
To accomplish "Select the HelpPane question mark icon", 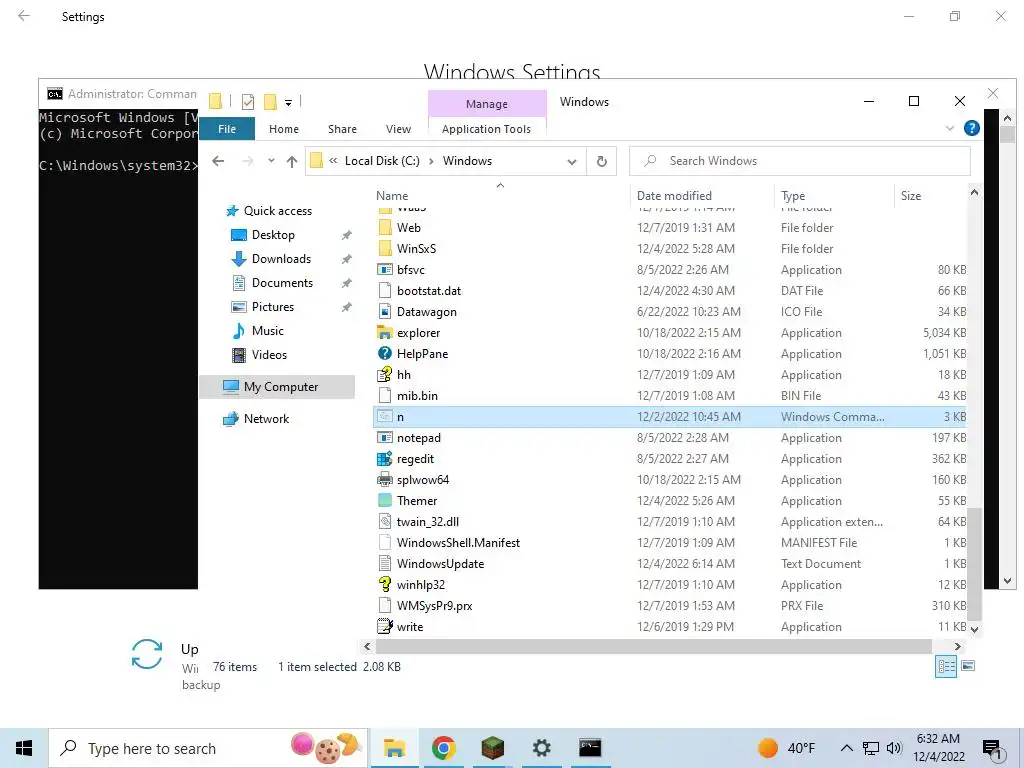I will click(x=385, y=353).
